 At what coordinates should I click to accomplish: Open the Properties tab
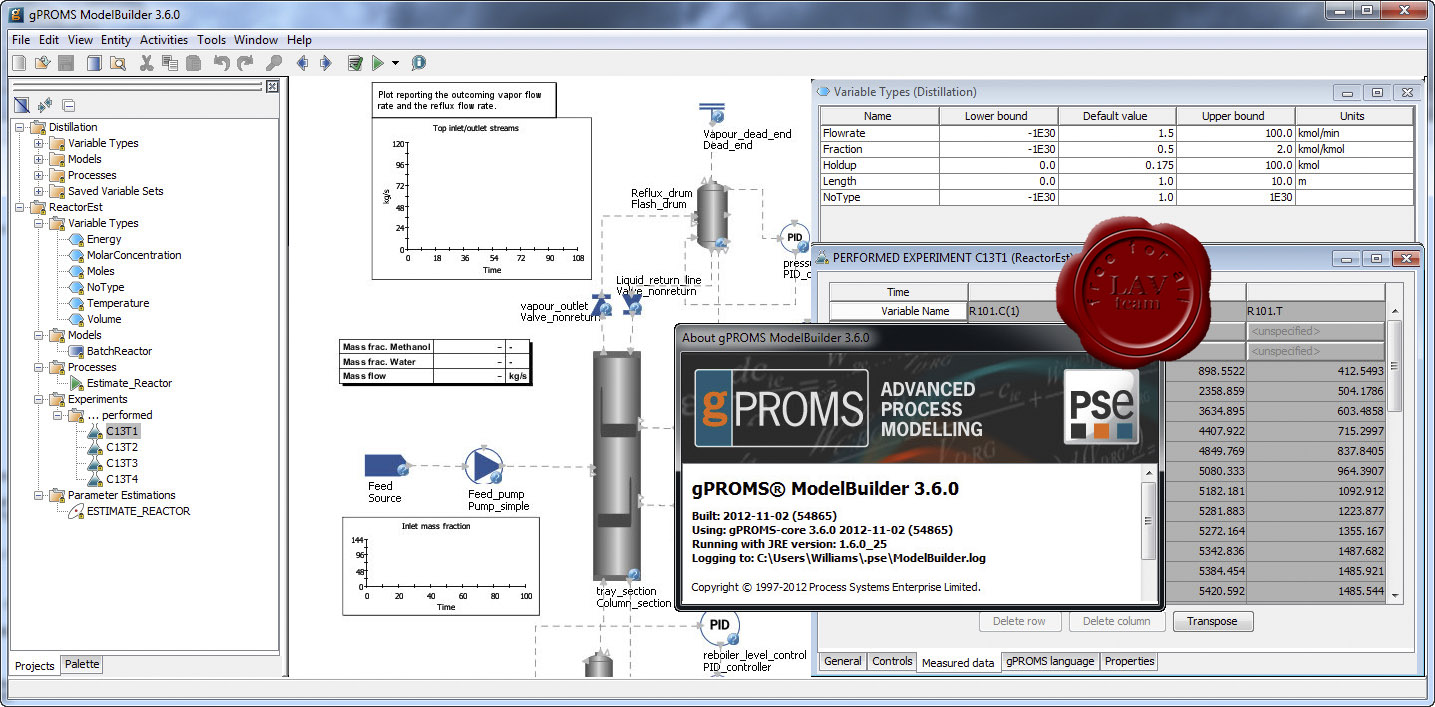click(1130, 661)
